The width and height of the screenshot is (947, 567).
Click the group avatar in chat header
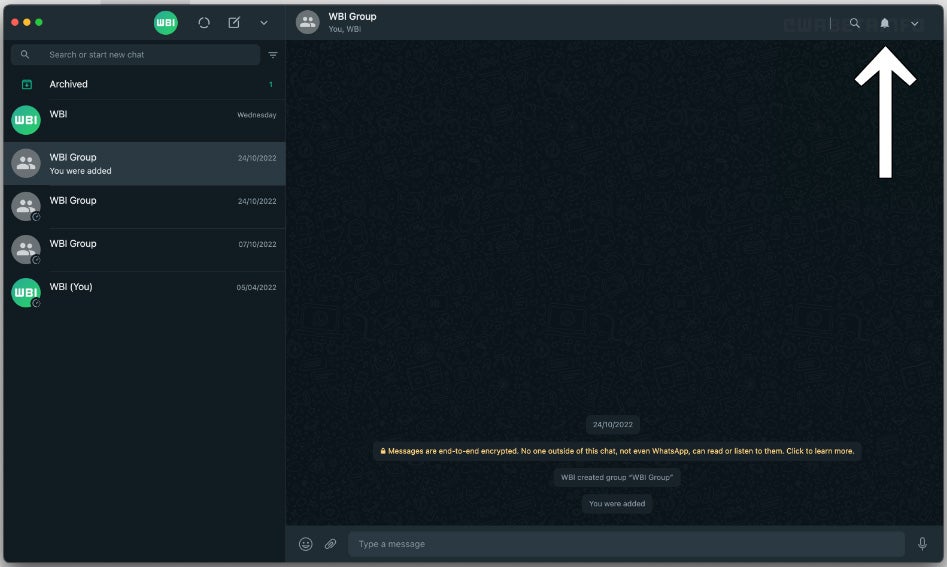308,22
